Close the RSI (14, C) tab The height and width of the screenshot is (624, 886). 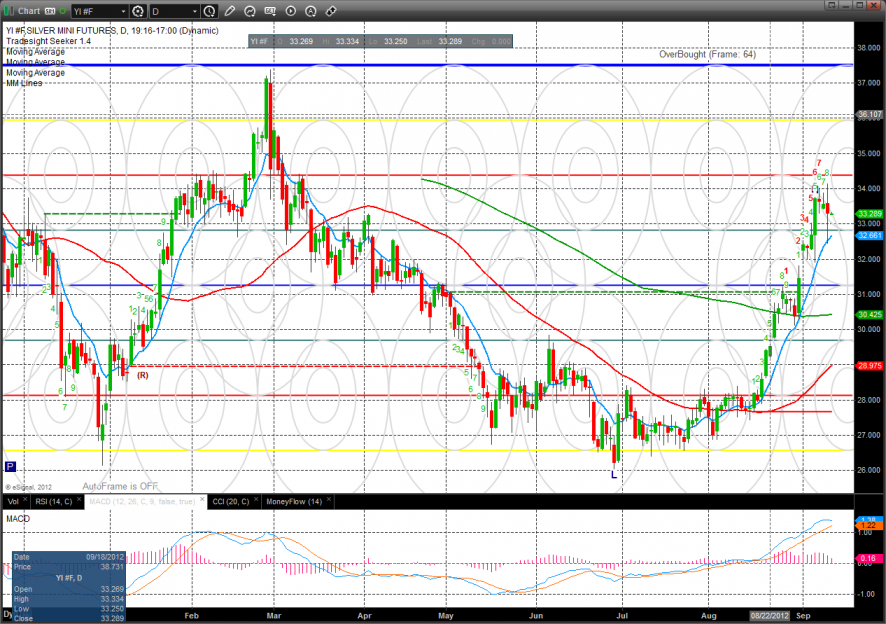[x=79, y=500]
